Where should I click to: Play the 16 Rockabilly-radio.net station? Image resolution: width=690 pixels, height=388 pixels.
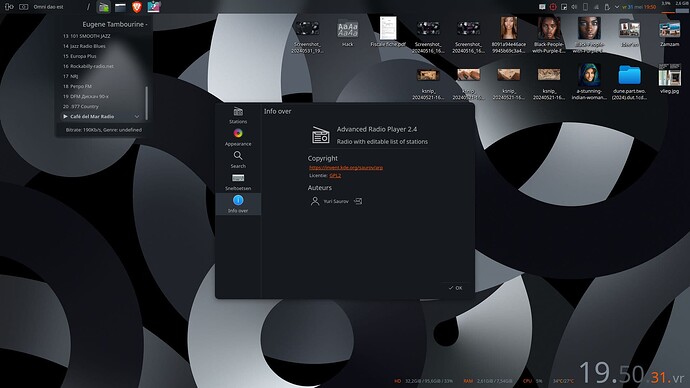pyautogui.click(x=102, y=66)
